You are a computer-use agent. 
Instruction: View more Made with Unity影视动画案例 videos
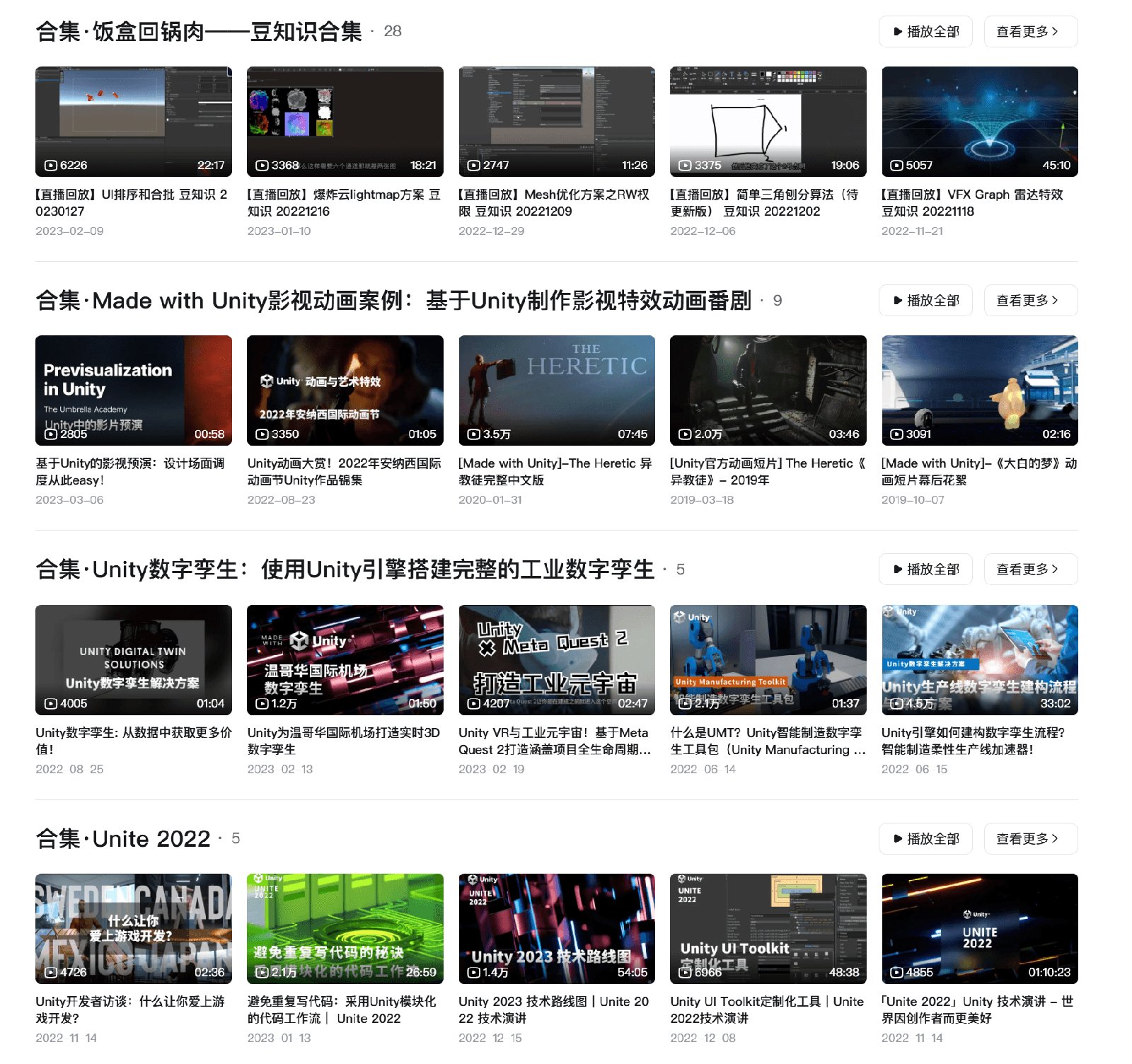coord(1030,301)
